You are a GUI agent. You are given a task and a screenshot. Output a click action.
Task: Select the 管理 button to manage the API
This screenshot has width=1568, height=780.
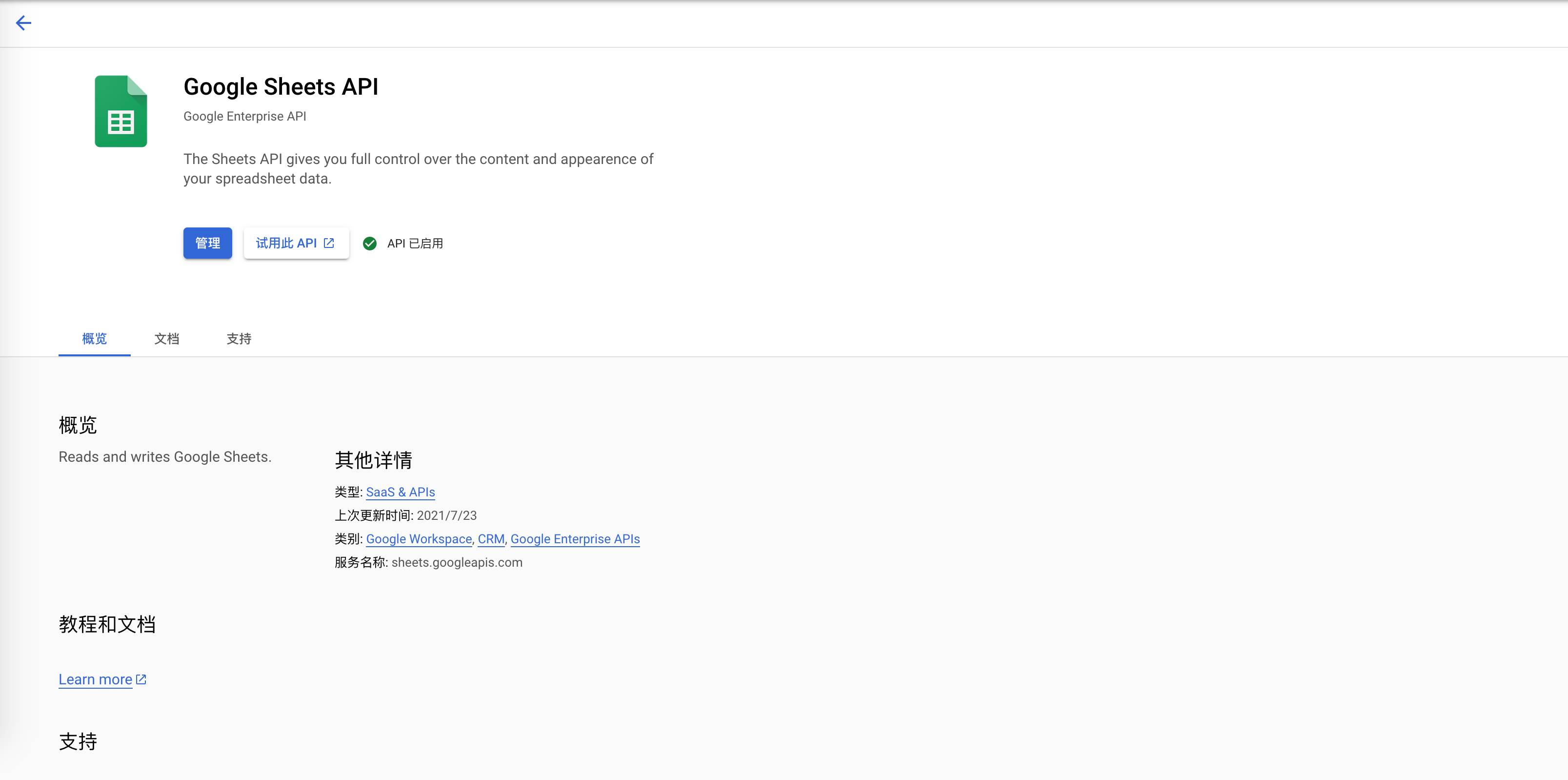click(x=207, y=243)
